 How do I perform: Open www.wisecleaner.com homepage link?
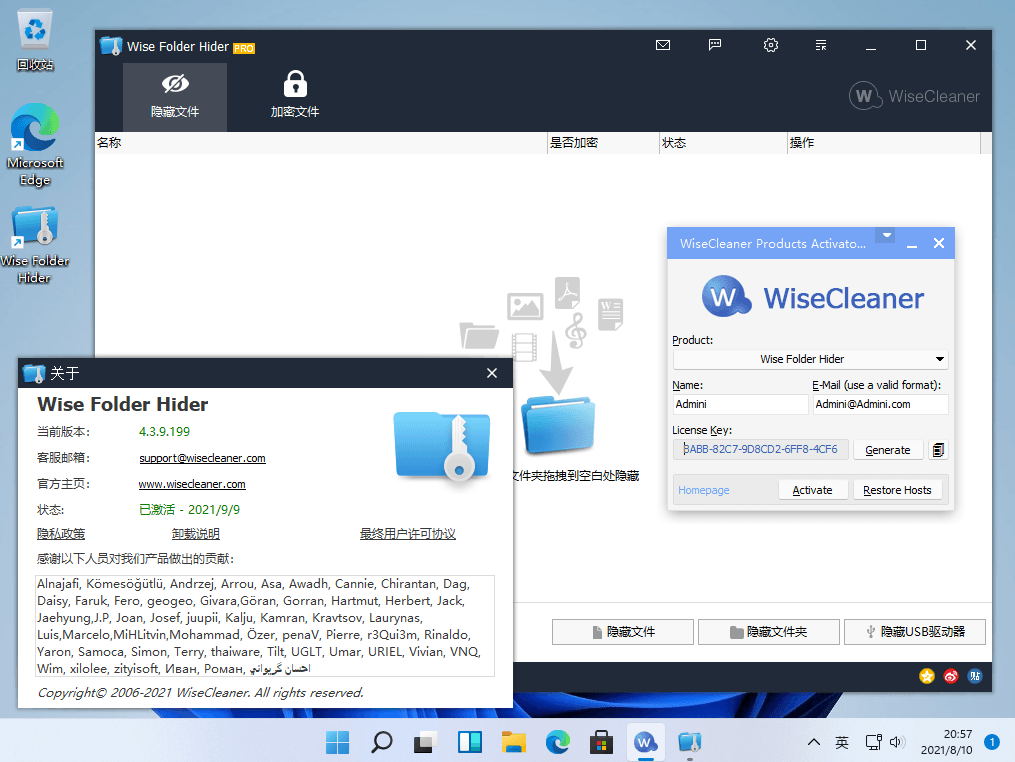coord(192,484)
